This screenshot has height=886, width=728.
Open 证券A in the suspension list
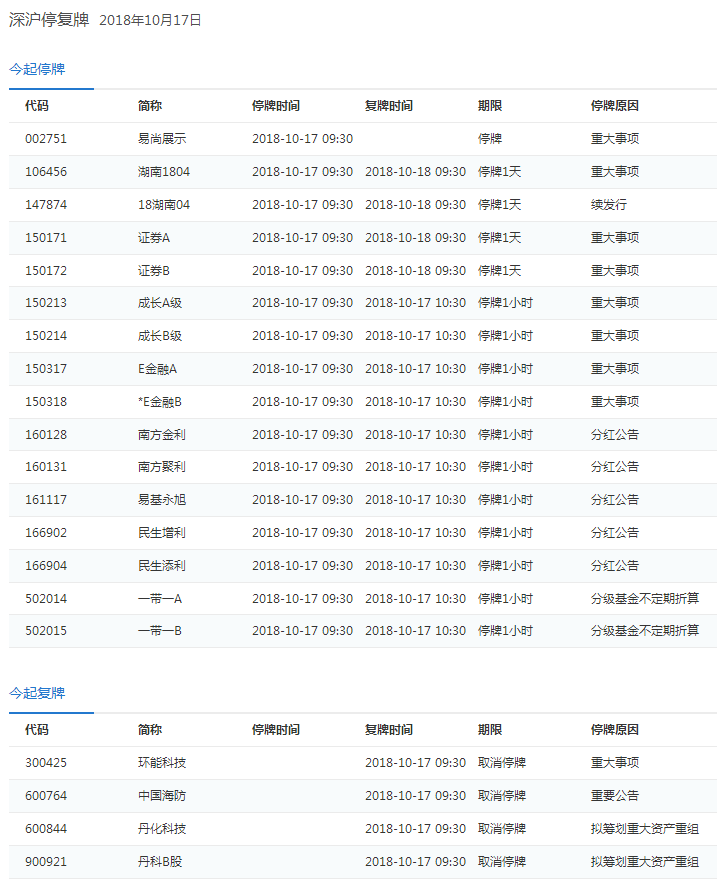tap(154, 238)
